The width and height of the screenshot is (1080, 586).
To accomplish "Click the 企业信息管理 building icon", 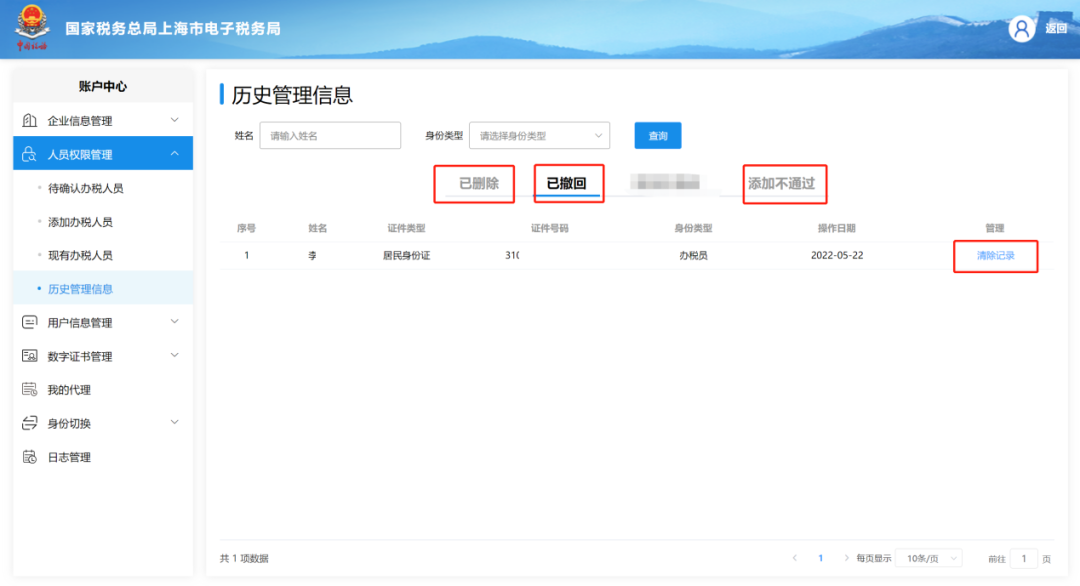I will tap(30, 121).
